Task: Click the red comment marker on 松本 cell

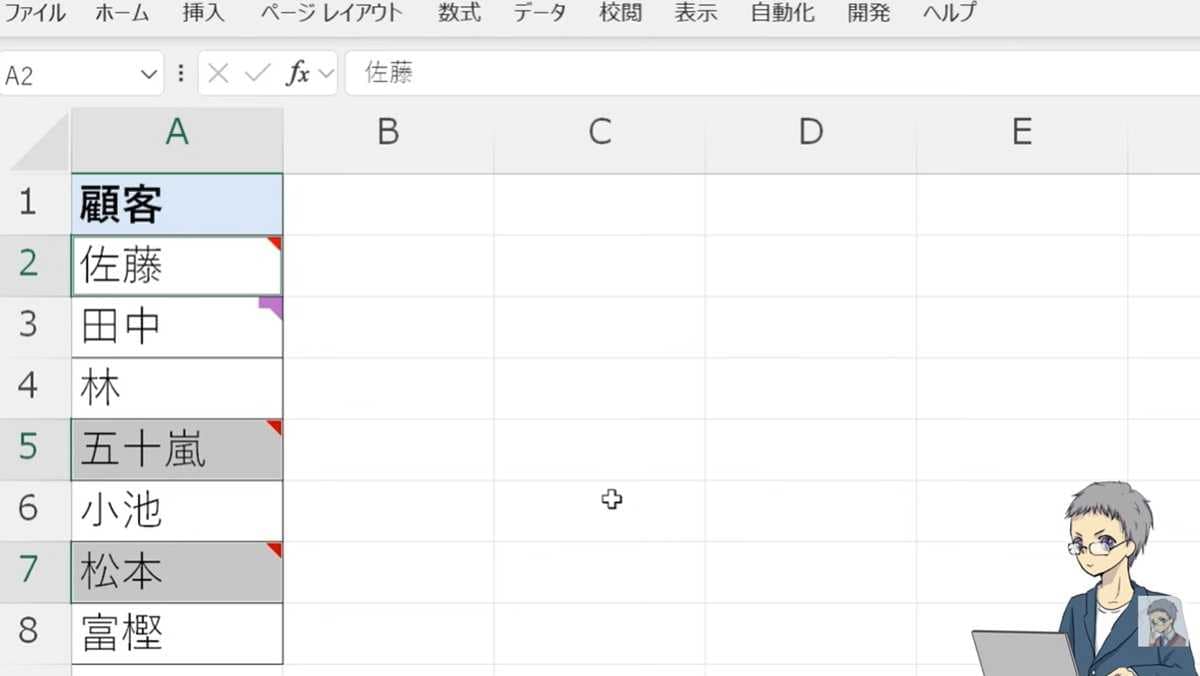Action: point(274,550)
